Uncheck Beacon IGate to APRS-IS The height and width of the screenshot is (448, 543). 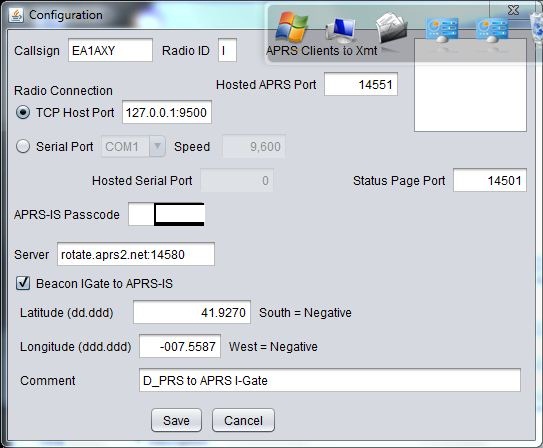tap(23, 283)
